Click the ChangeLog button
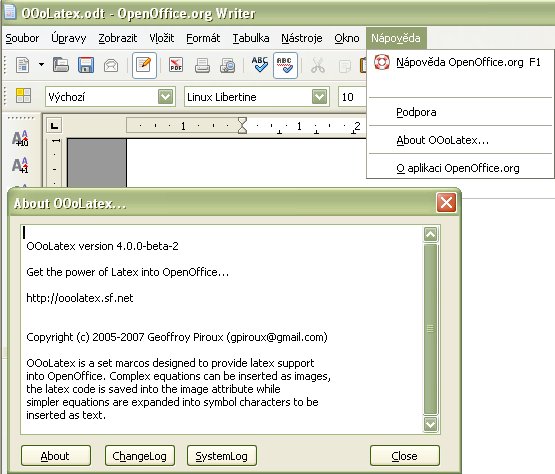The width and height of the screenshot is (555, 474). 140,456
